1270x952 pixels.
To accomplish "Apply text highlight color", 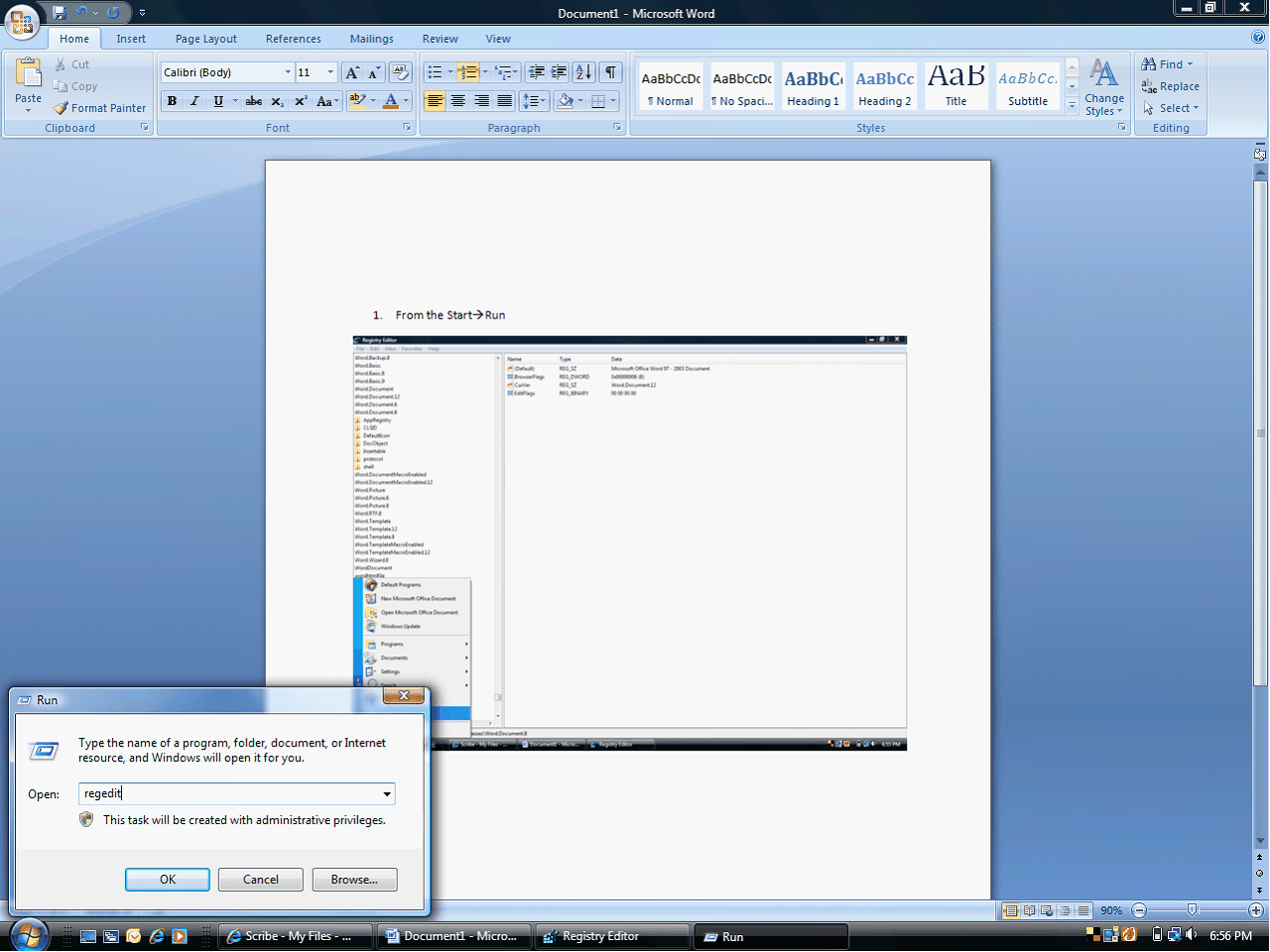I will click(x=357, y=101).
